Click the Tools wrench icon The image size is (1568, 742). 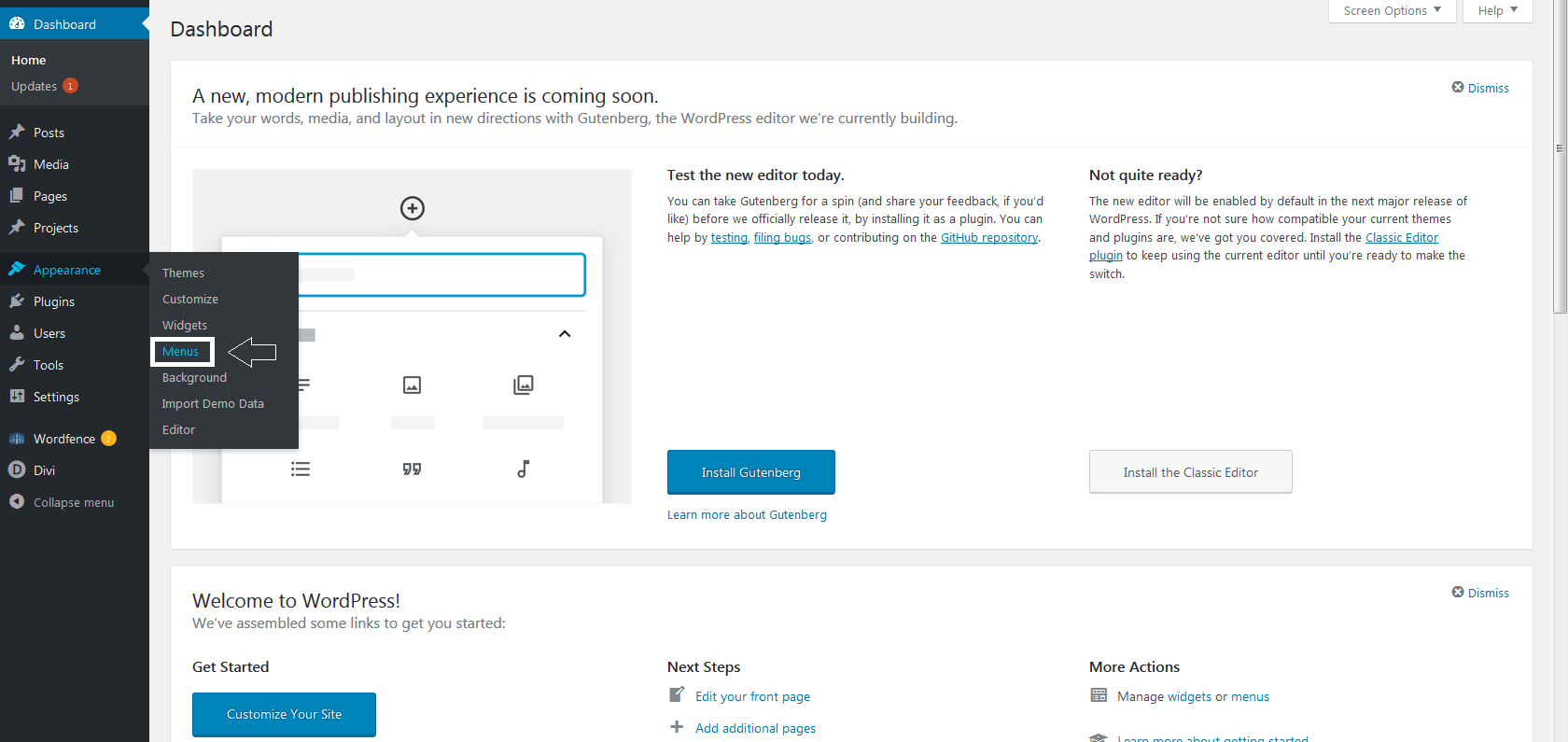[x=17, y=365]
